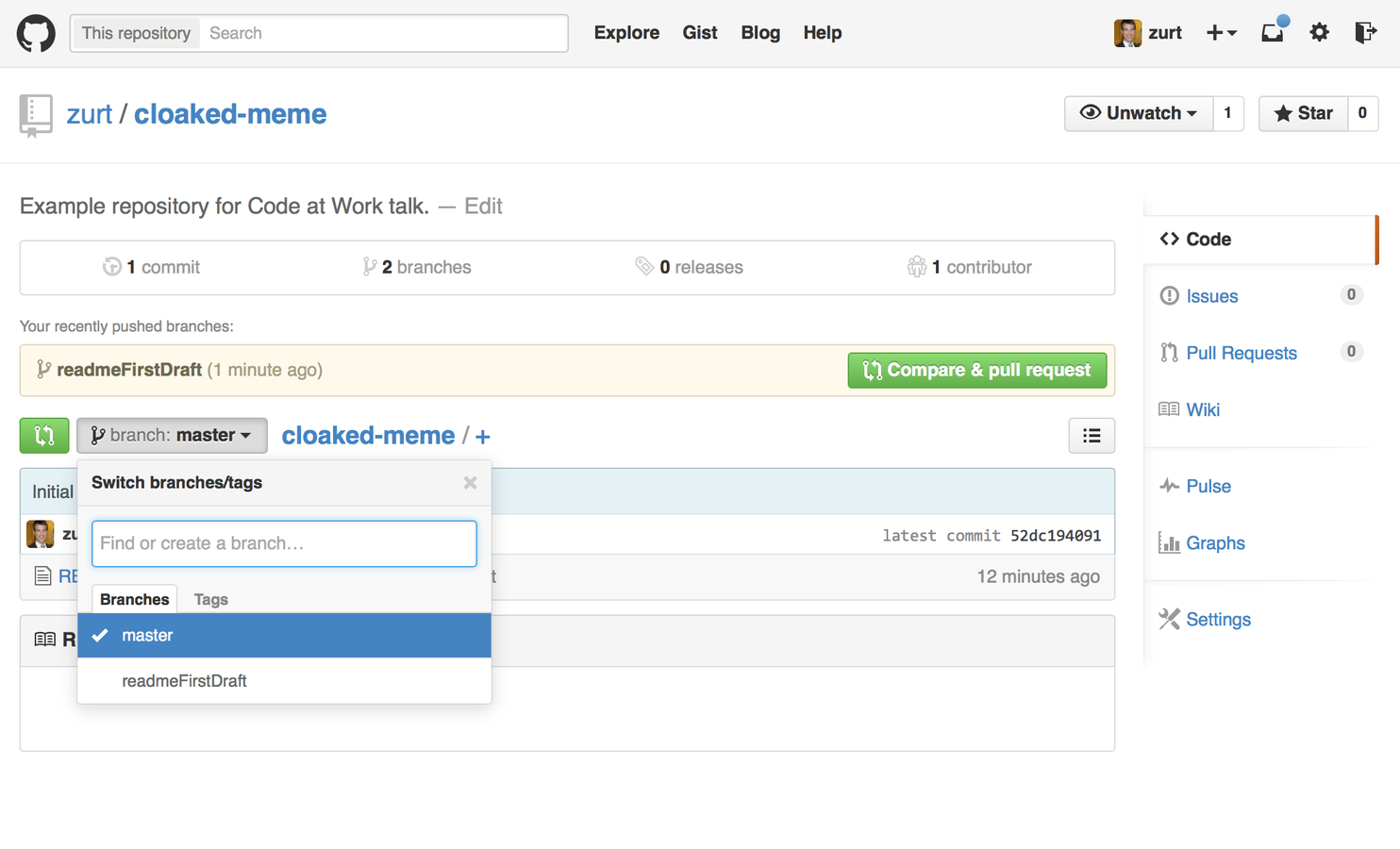The image size is (1400, 849).
Task: Click the green compare and review icon button
Action: (x=44, y=436)
